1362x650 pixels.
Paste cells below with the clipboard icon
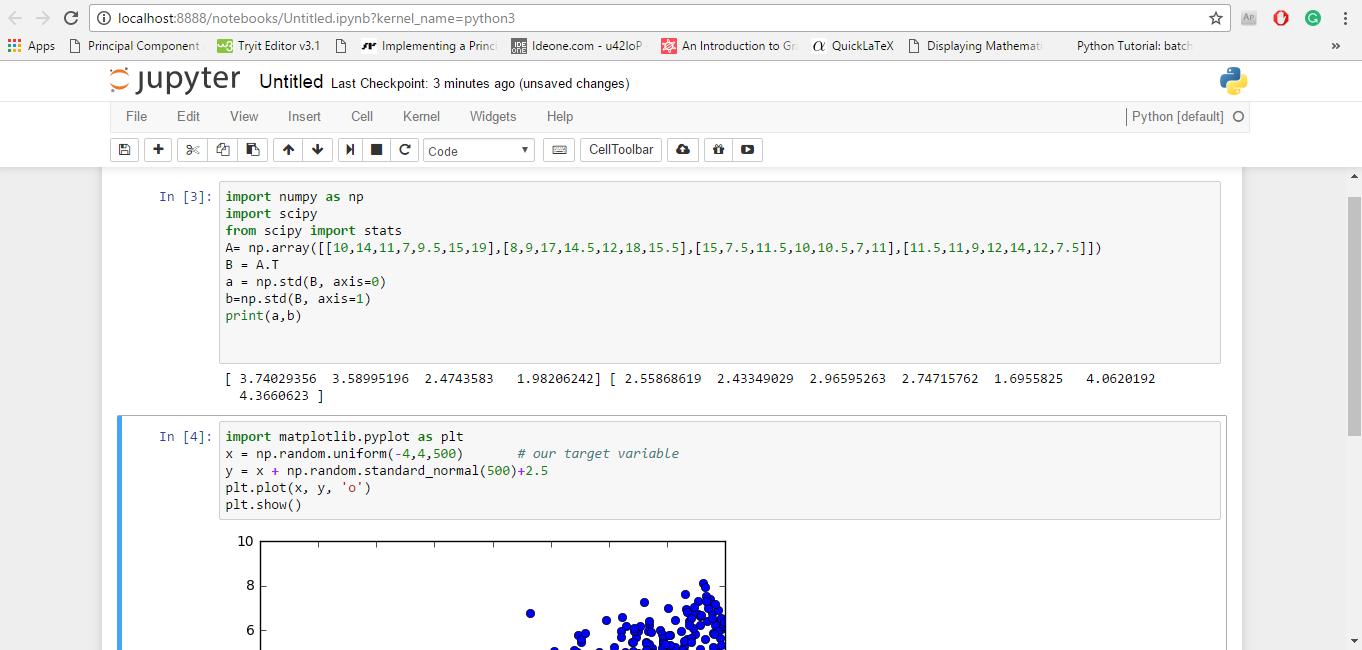coord(252,150)
